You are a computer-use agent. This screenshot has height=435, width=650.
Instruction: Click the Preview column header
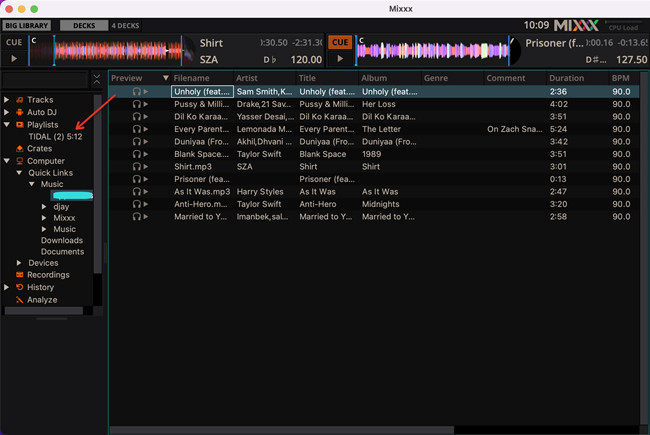(x=140, y=78)
